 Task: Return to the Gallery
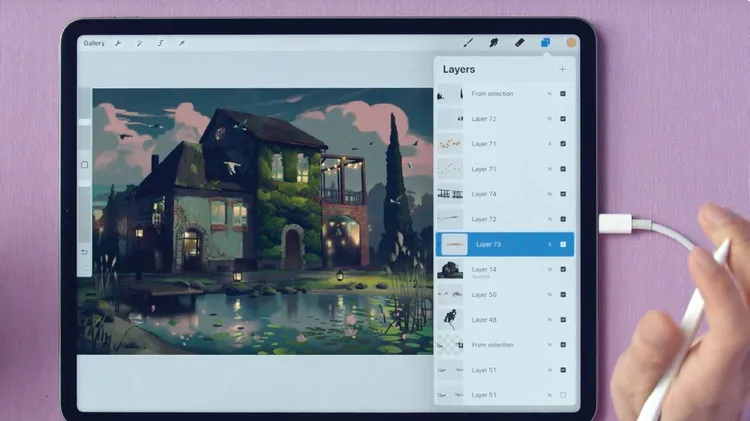click(x=94, y=44)
